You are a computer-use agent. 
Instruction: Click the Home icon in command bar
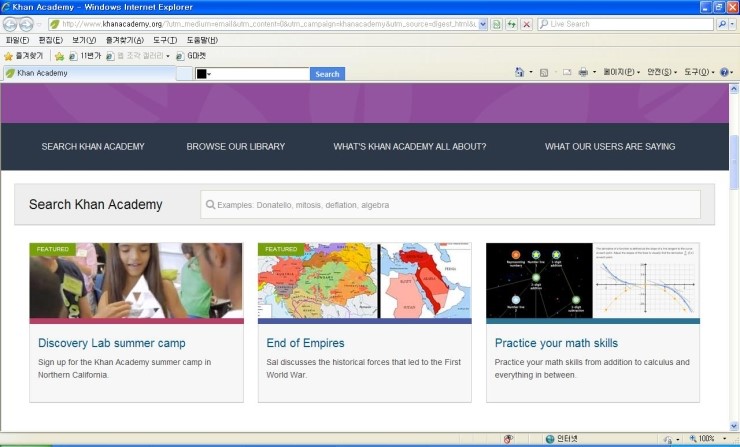click(x=519, y=73)
